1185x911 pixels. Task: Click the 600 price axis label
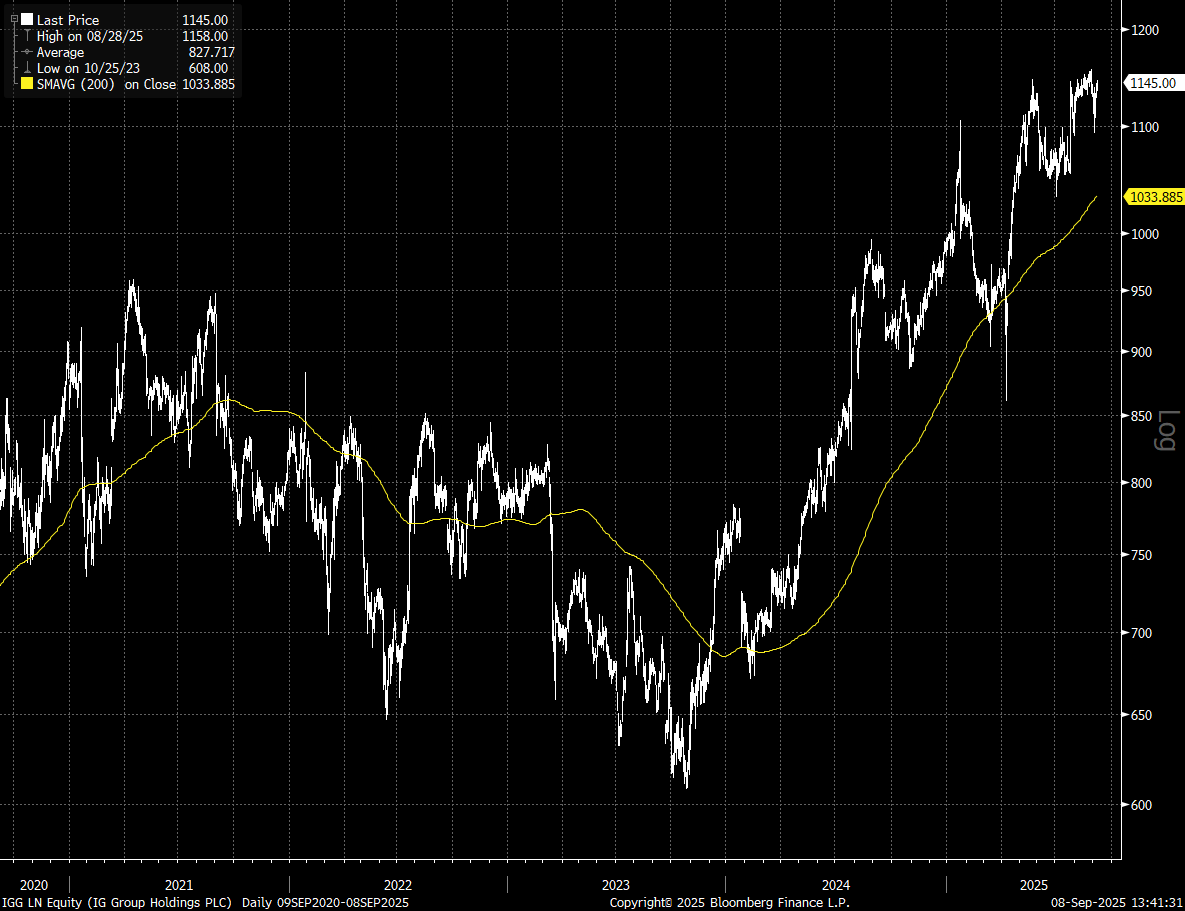(x=1142, y=805)
